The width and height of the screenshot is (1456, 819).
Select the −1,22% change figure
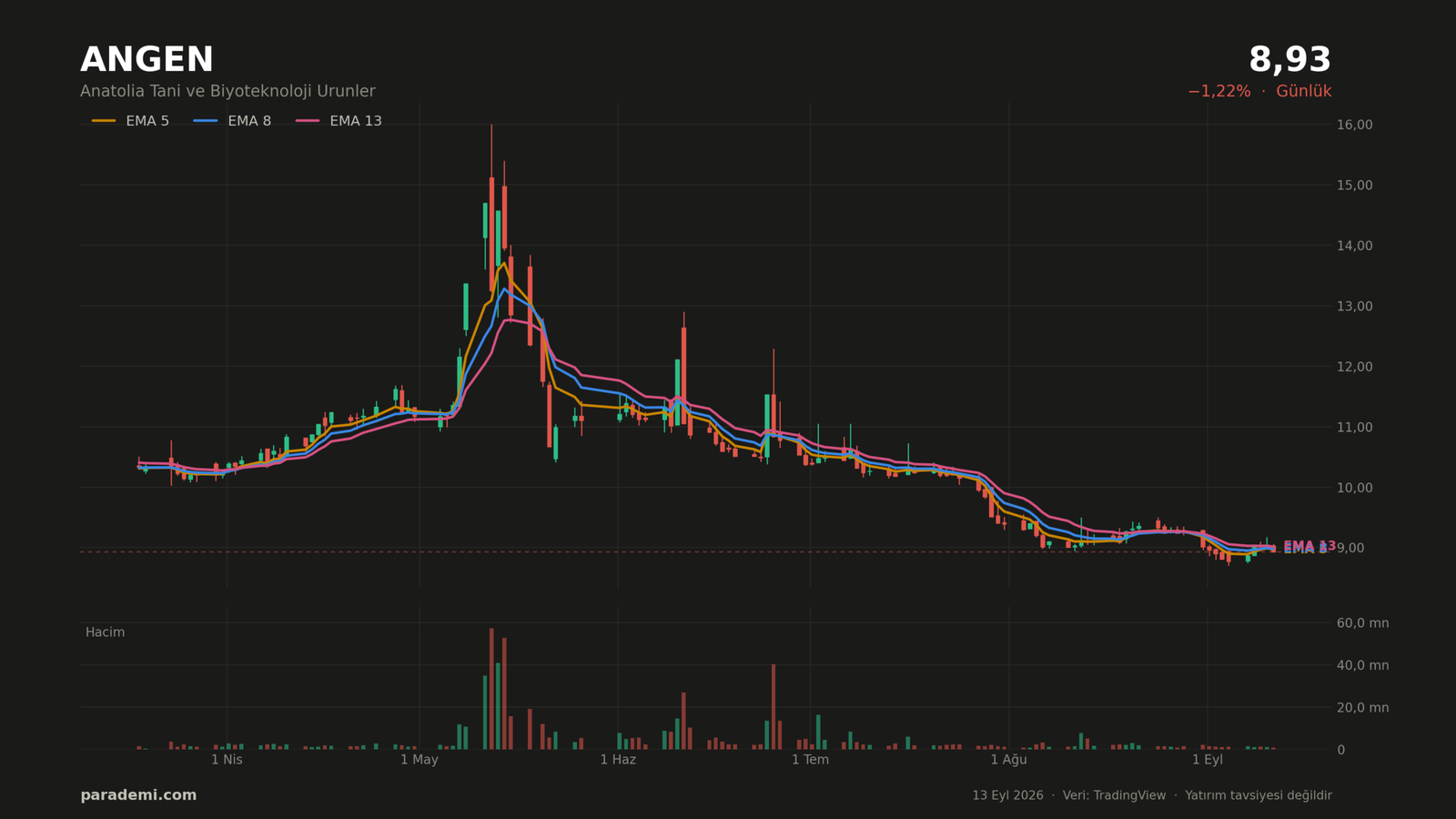tap(1218, 92)
